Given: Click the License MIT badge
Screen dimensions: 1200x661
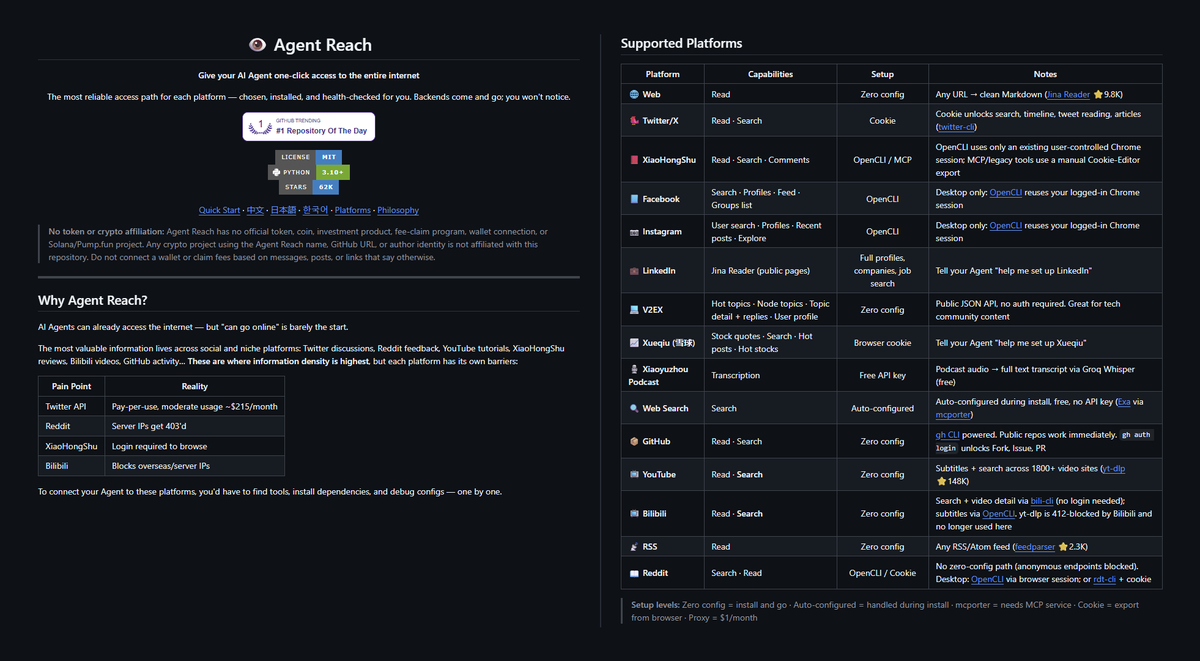Looking at the screenshot, I should point(309,157).
